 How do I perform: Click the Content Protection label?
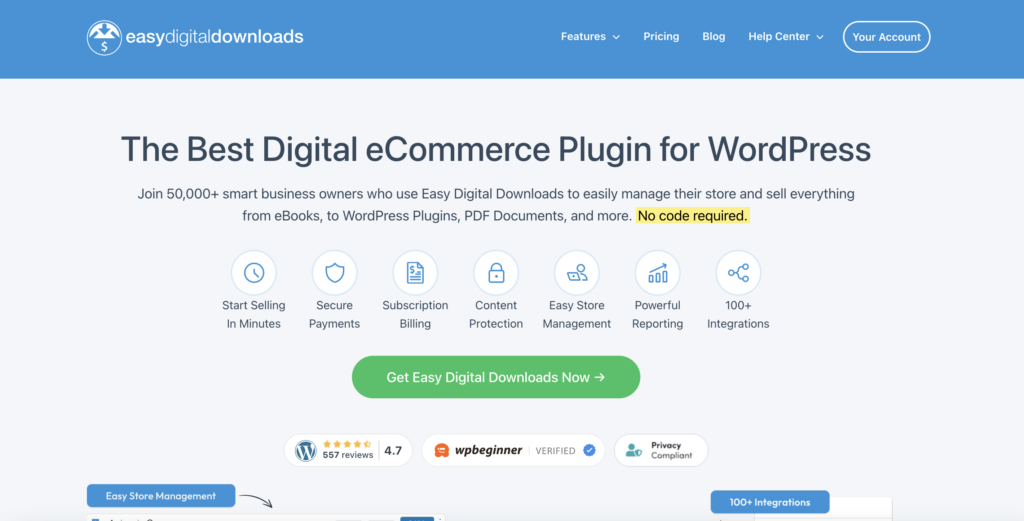tap(496, 315)
